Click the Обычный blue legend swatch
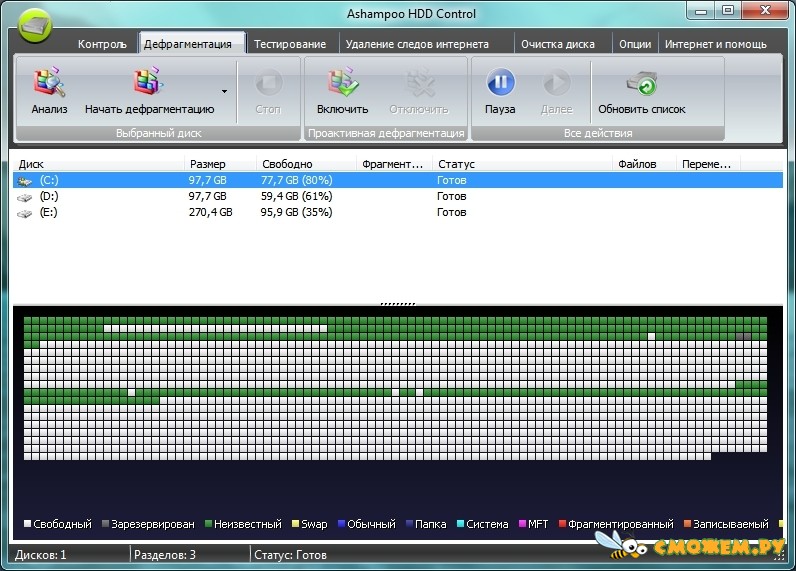 [x=341, y=523]
